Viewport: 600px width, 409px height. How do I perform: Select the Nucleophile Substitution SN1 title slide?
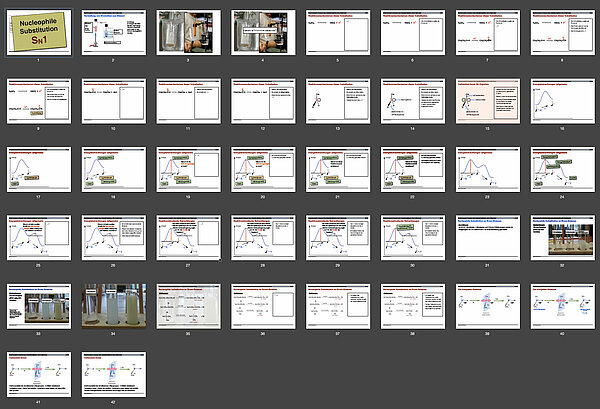click(x=37, y=32)
